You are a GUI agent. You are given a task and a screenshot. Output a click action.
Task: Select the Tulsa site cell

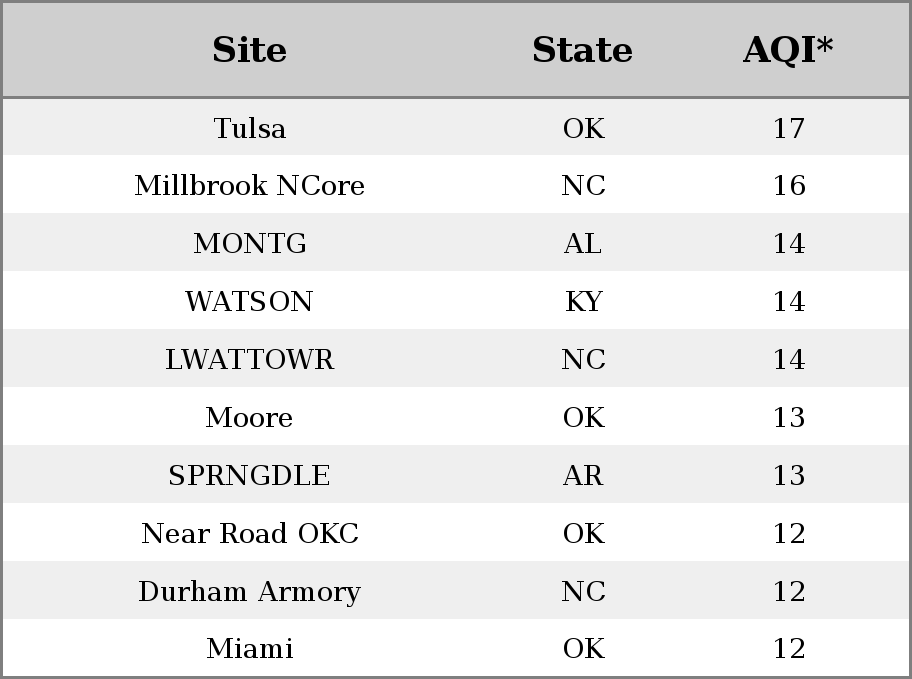pos(250,128)
